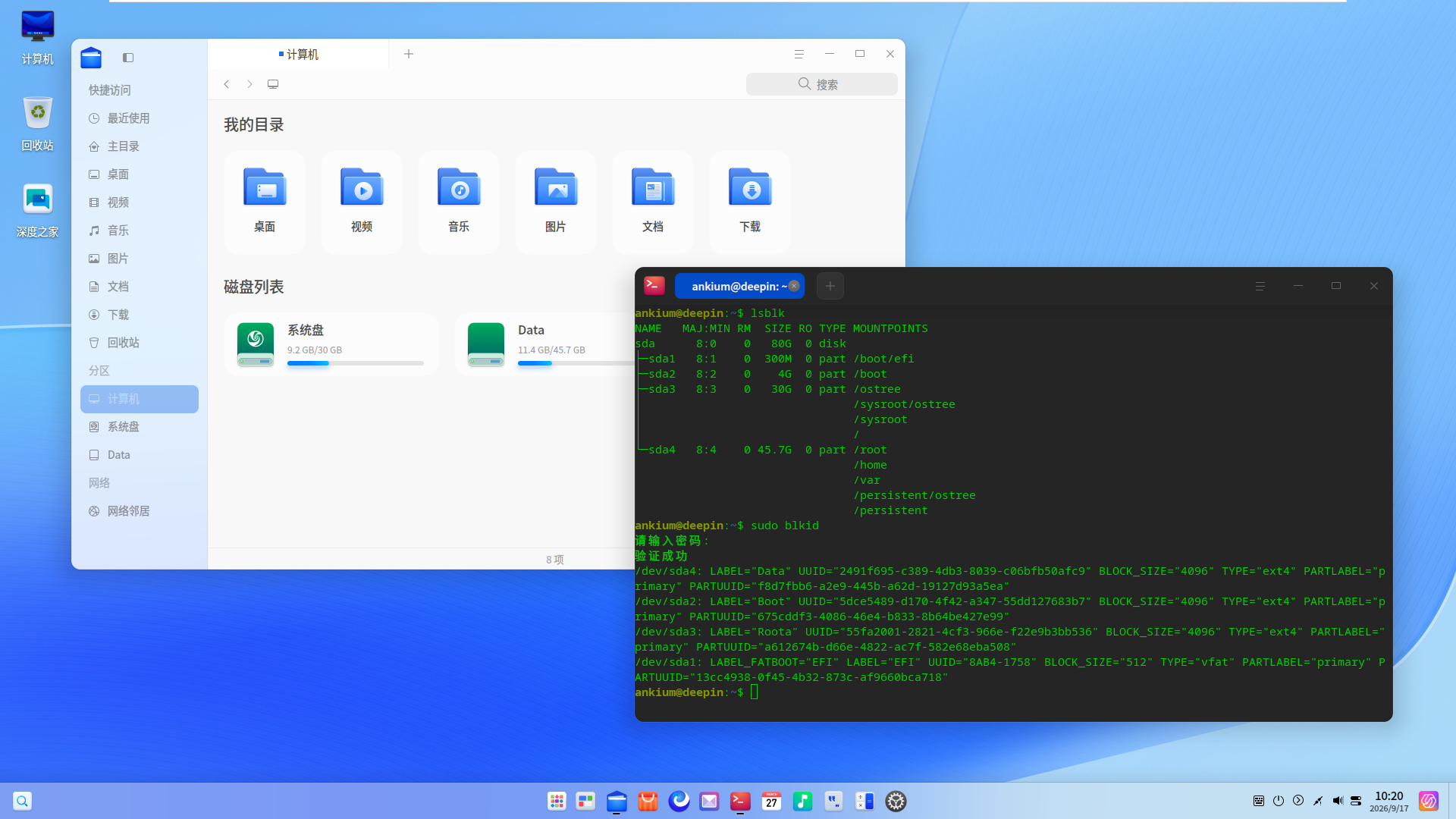Open the calendar app in the dock
Image resolution: width=1456 pixels, height=819 pixels.
click(771, 801)
